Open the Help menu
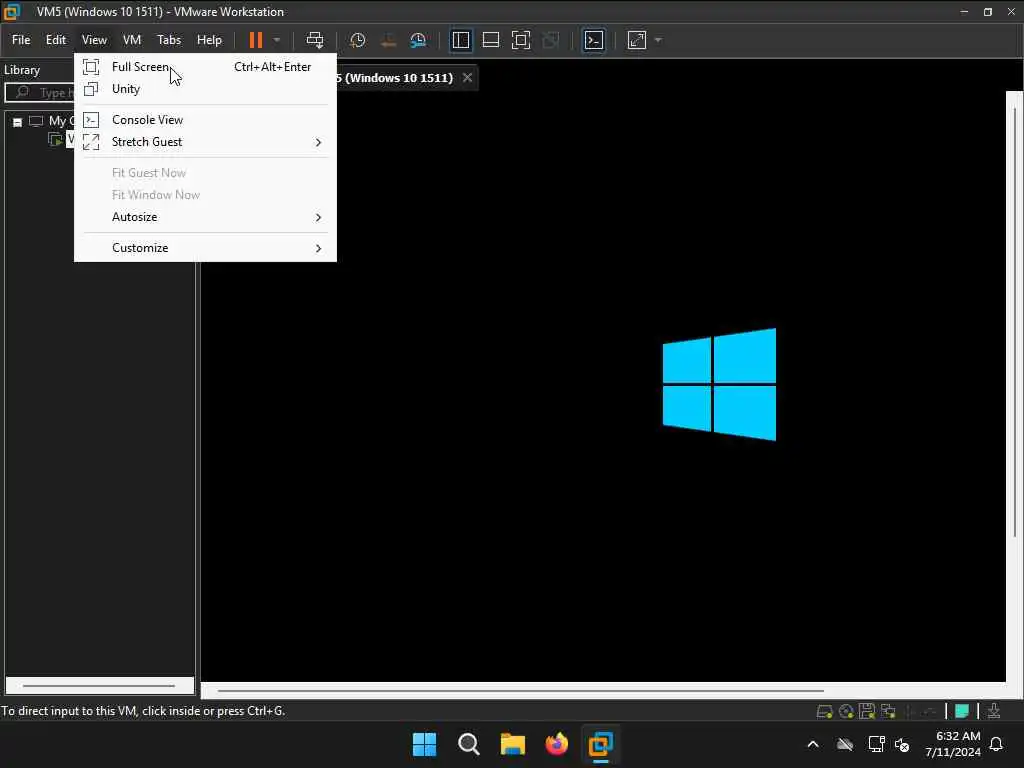The height and width of the screenshot is (768, 1024). click(x=209, y=40)
